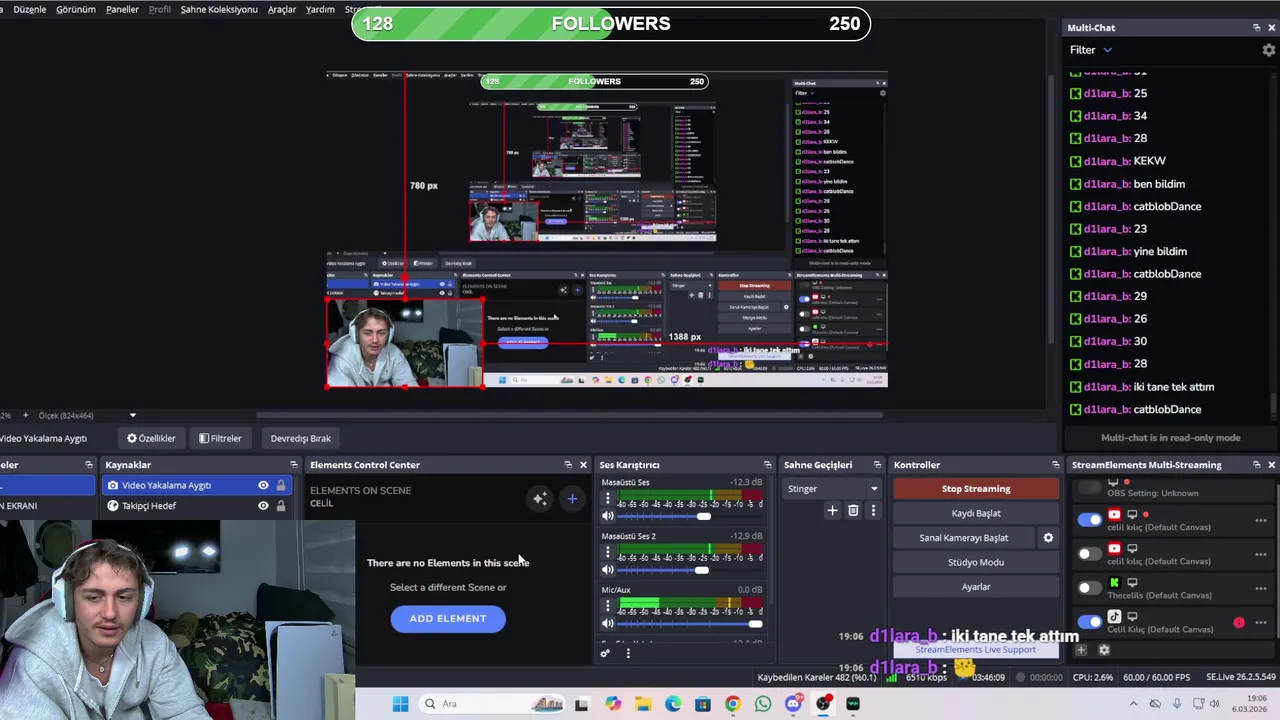Click the ADD ELEMENT button

coord(448,618)
